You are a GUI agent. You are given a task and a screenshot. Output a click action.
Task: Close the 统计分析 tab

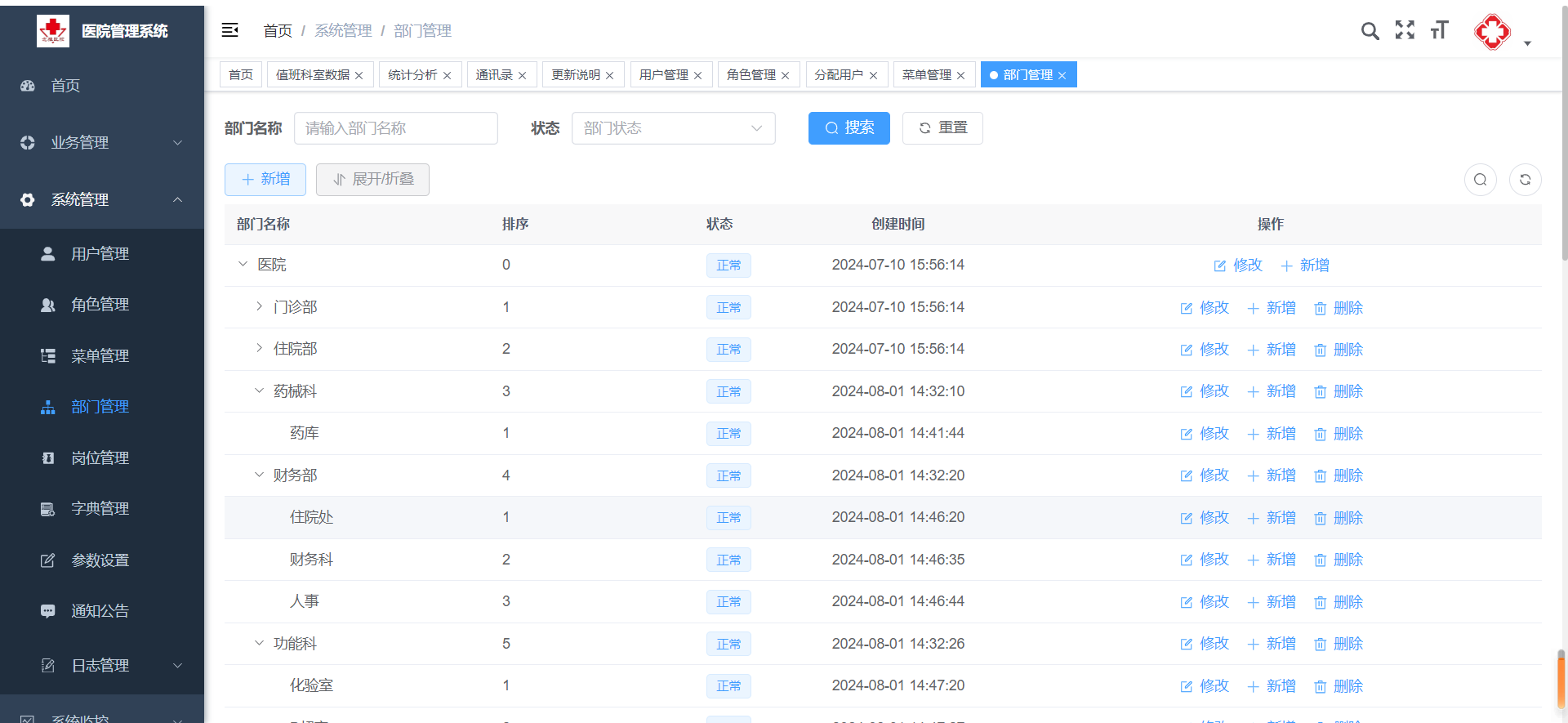[x=447, y=76]
